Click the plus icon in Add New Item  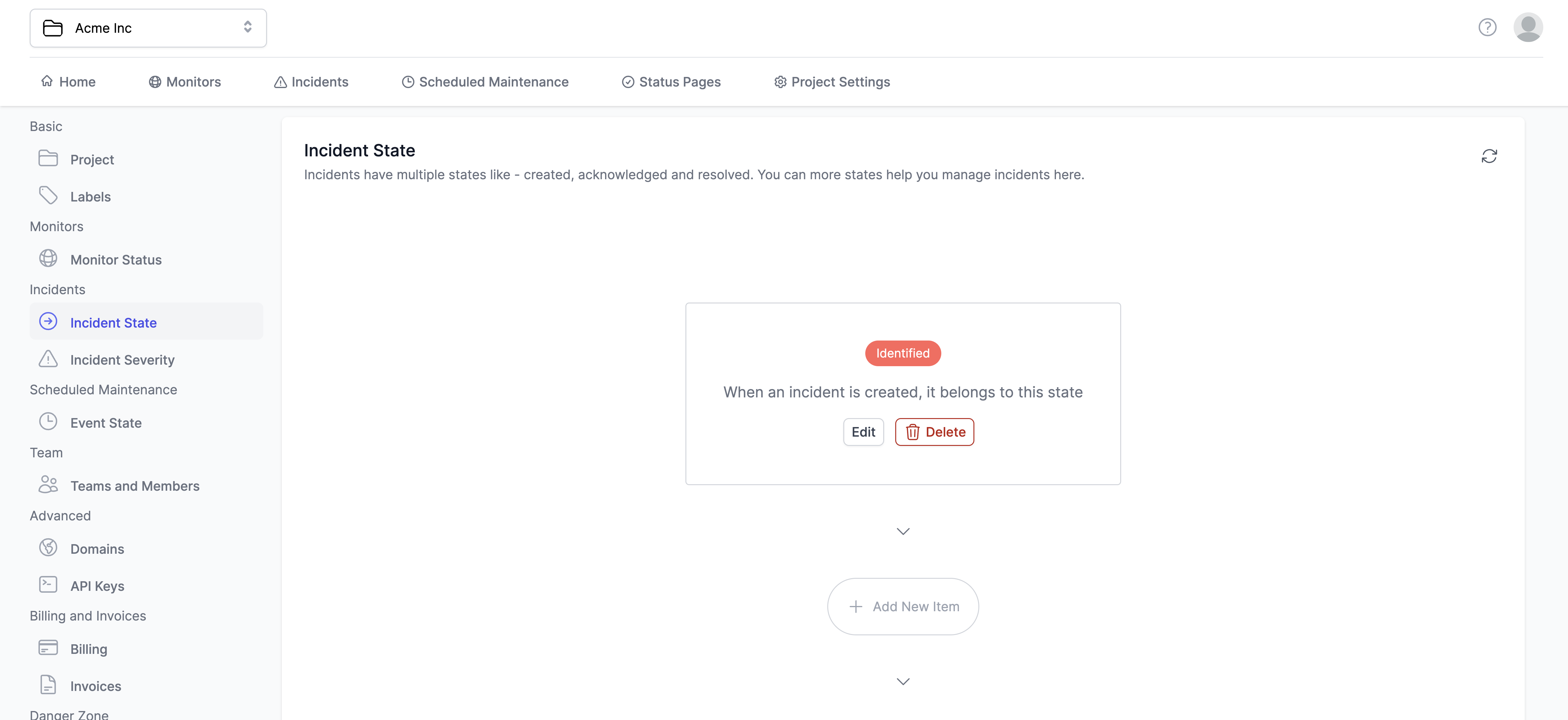(856, 607)
